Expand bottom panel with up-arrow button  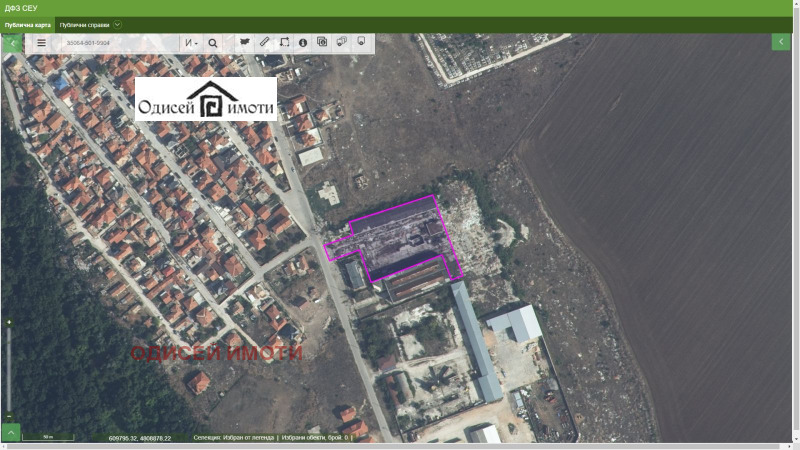(11, 432)
